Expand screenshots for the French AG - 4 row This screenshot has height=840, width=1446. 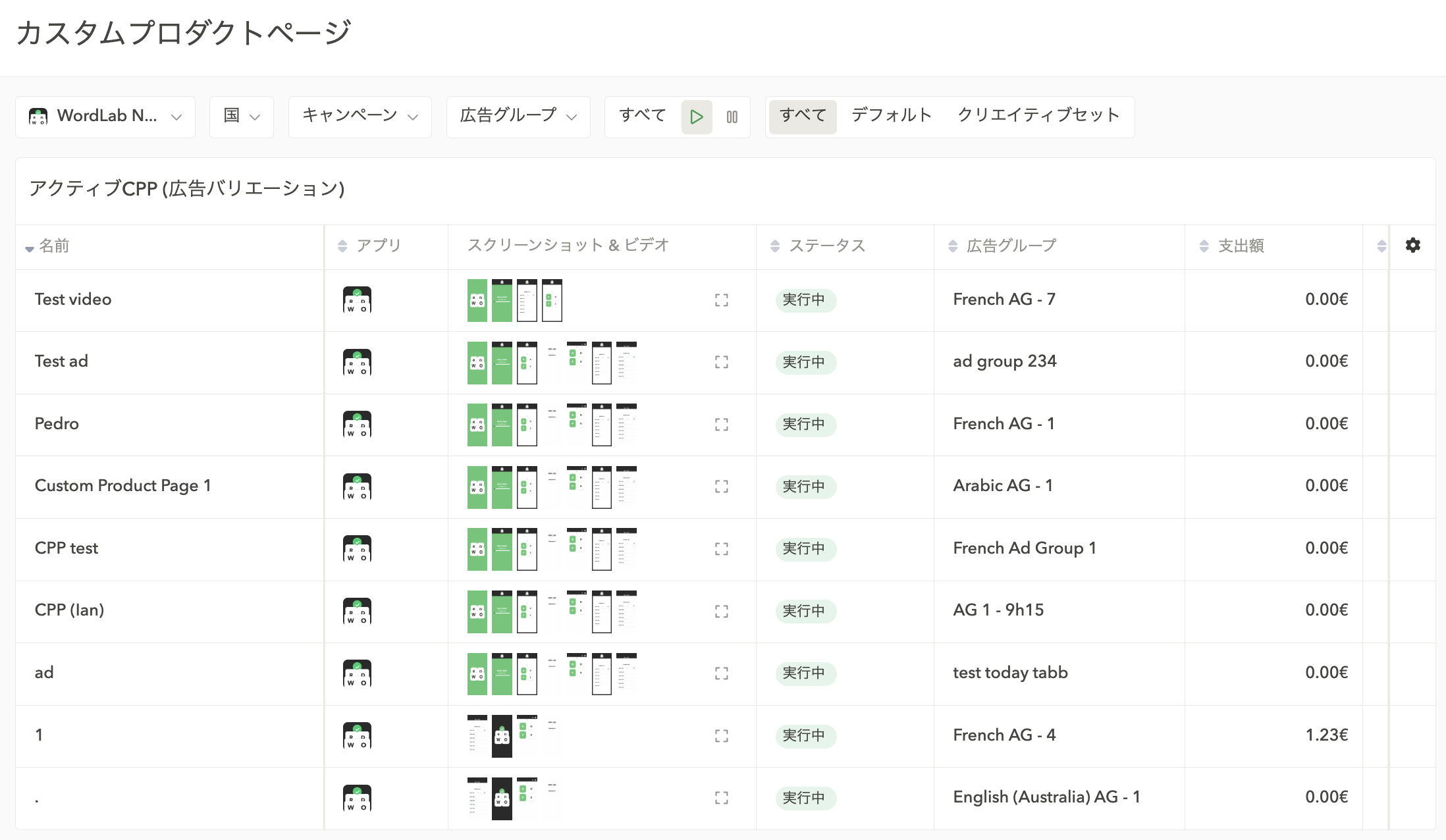(722, 735)
